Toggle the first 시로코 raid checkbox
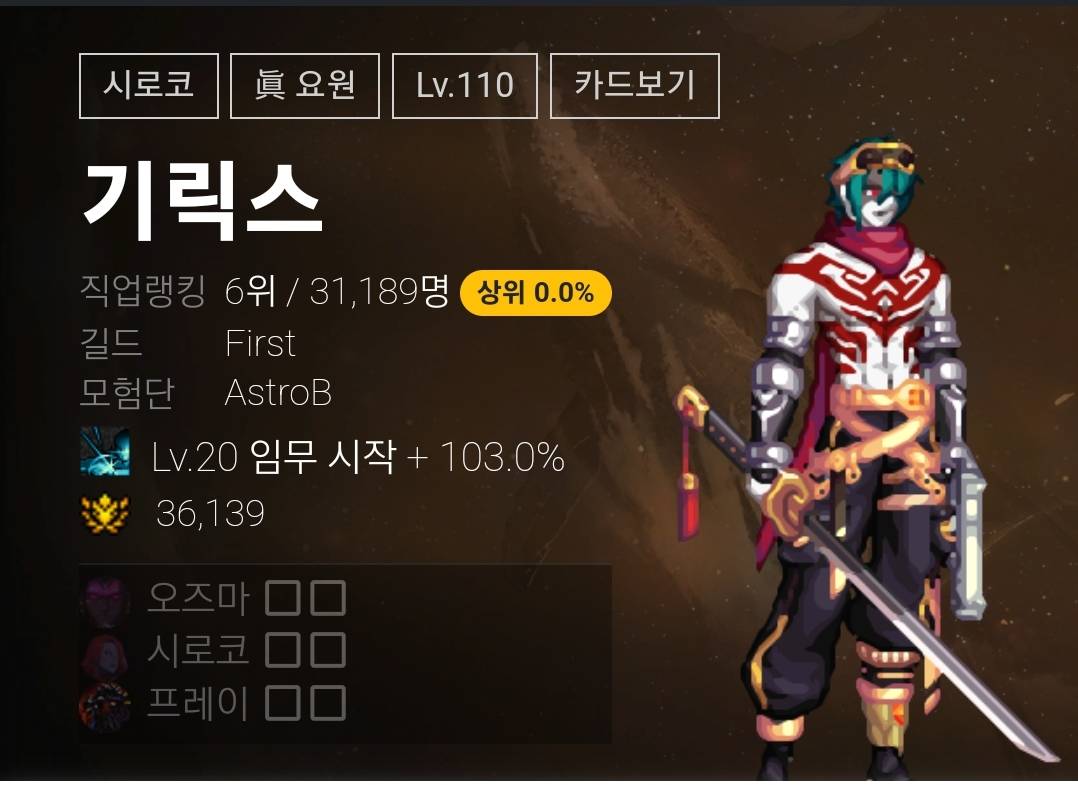This screenshot has width=1078, height=785. pos(283,650)
